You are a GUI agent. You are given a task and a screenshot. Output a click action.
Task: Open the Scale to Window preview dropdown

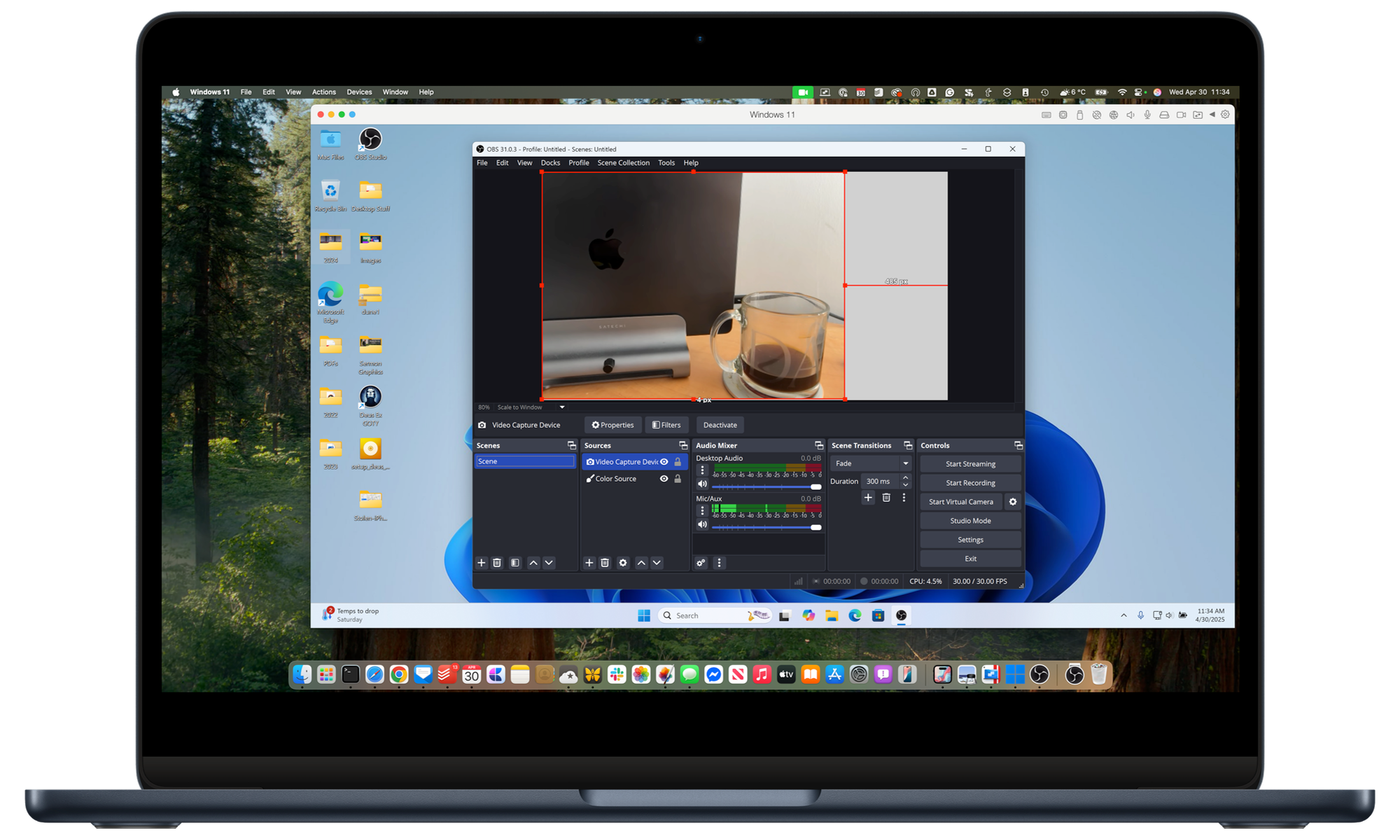coord(531,407)
